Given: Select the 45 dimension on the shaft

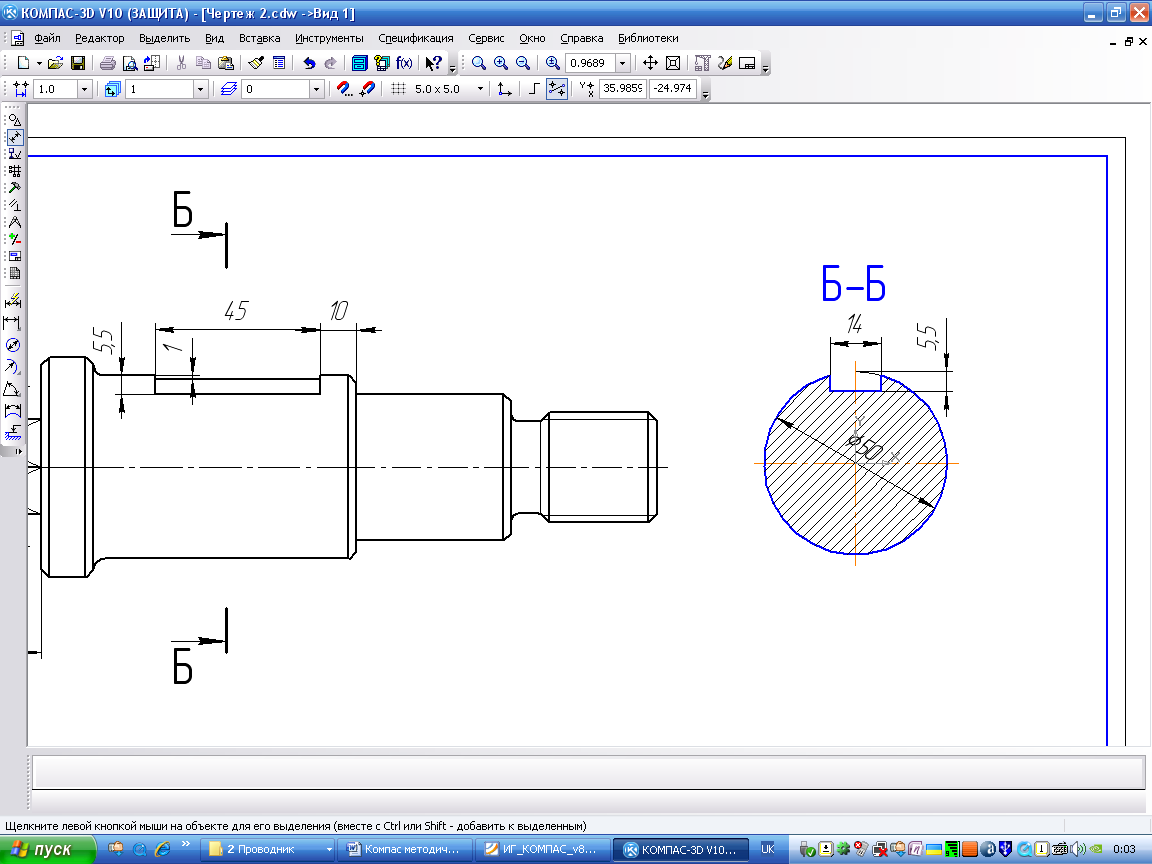Looking at the screenshot, I should 236,311.
